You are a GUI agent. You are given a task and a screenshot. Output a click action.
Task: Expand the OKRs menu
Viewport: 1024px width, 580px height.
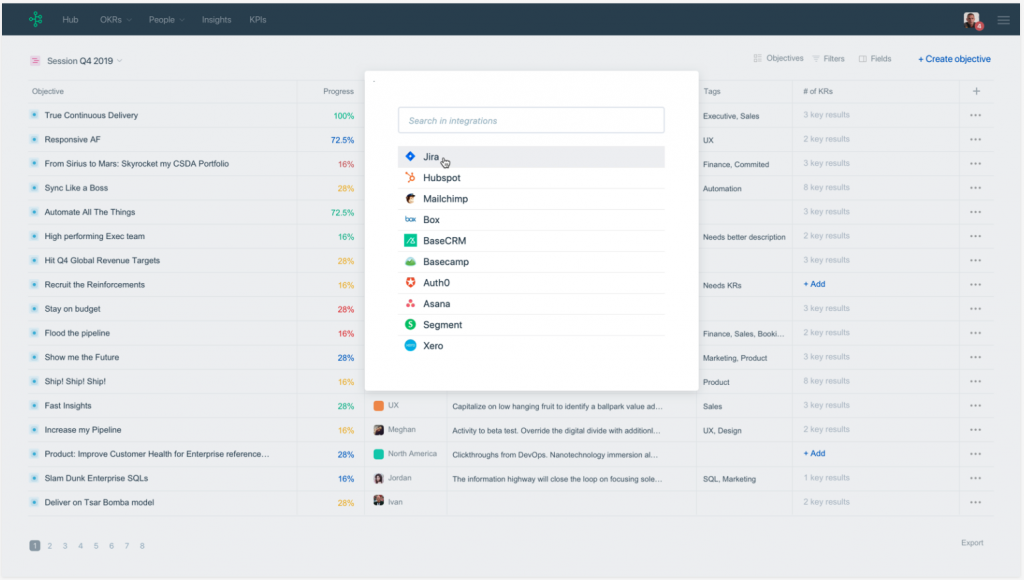[115, 20]
